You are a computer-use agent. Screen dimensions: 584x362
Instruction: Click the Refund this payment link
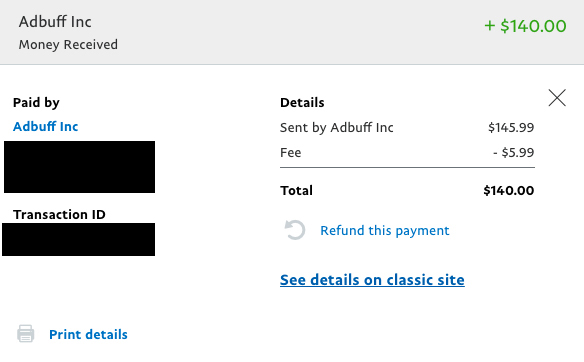coord(385,231)
